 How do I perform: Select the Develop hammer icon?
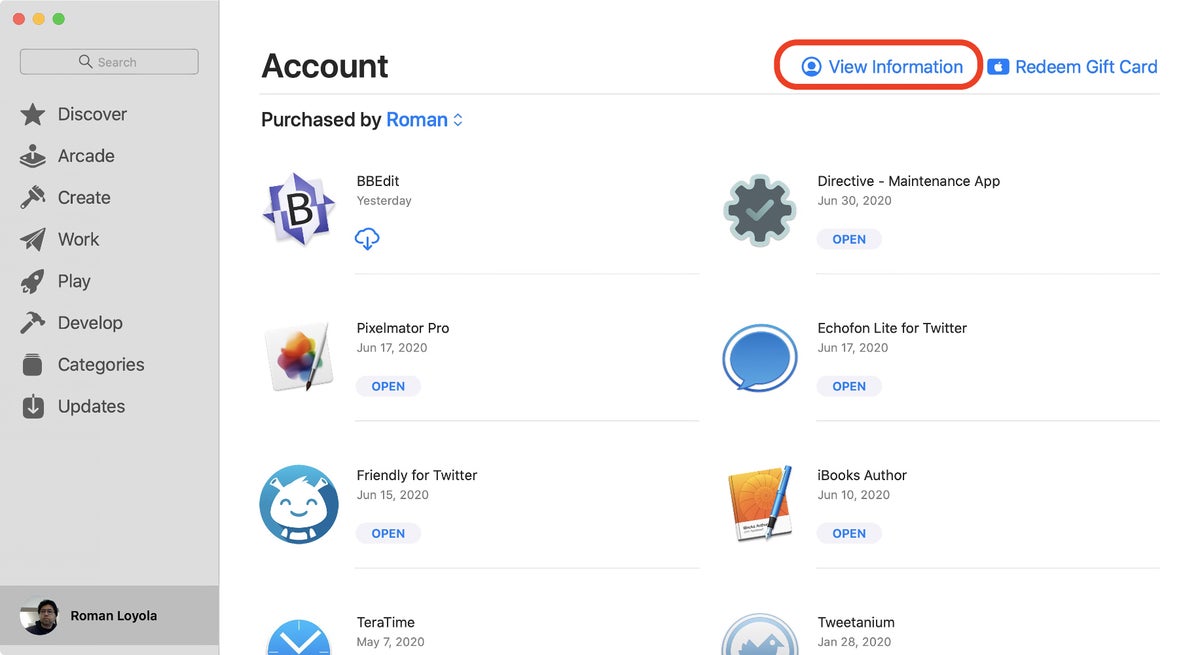[x=33, y=323]
